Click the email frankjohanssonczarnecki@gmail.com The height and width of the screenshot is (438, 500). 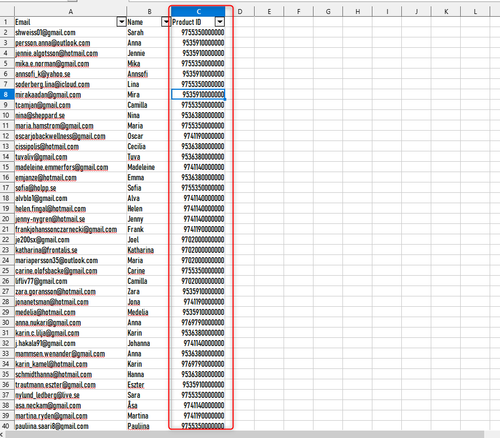pos(66,229)
